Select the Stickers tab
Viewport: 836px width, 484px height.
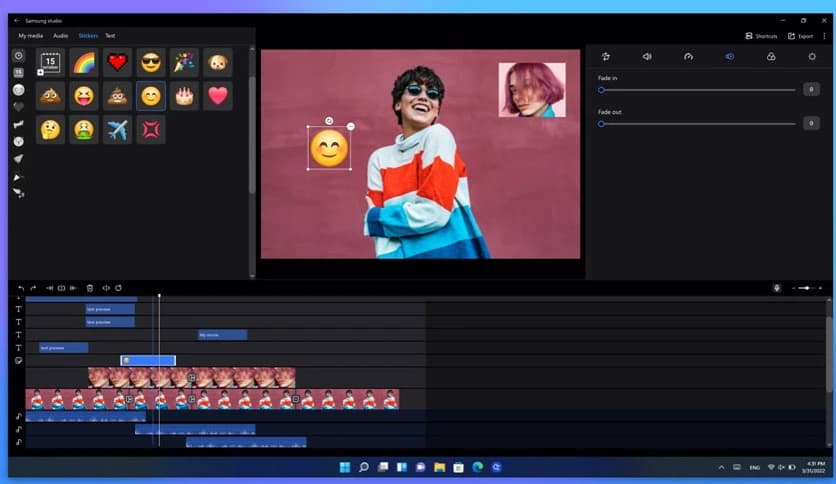88,36
